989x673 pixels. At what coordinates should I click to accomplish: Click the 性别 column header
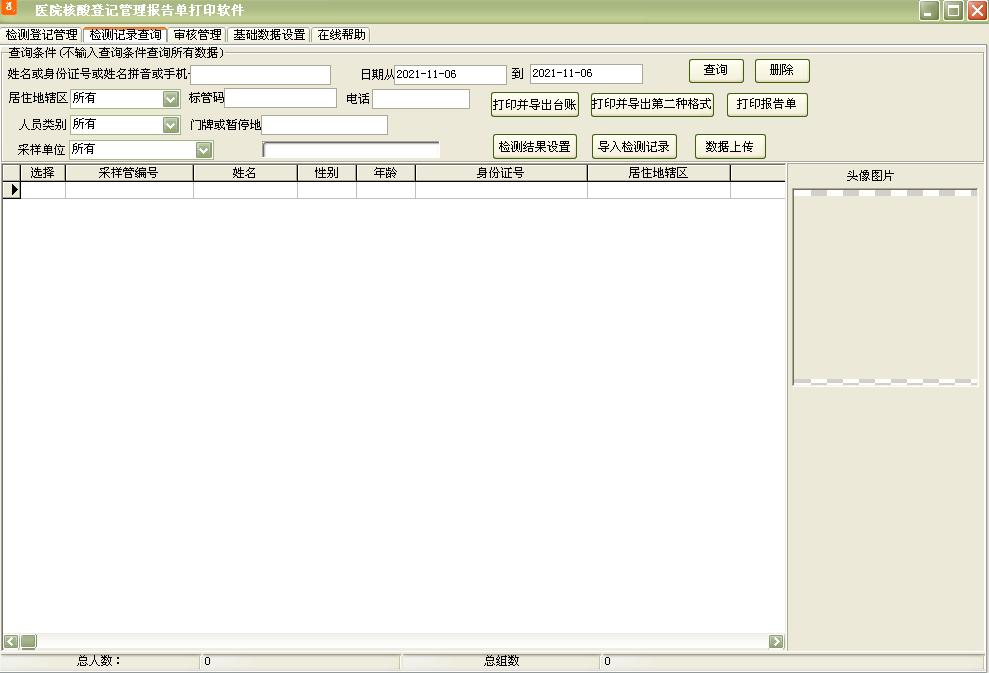click(327, 173)
